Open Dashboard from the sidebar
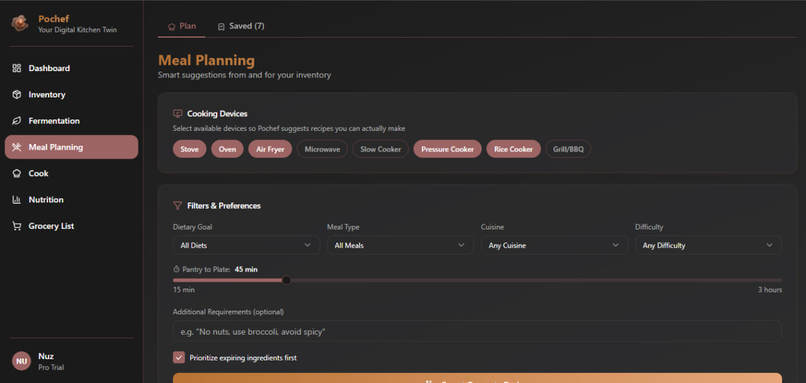The image size is (806, 383). click(71, 68)
